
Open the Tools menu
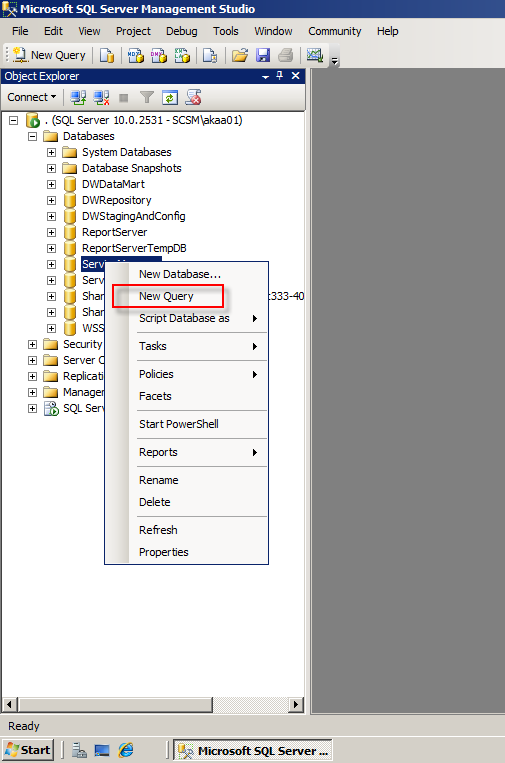click(226, 31)
